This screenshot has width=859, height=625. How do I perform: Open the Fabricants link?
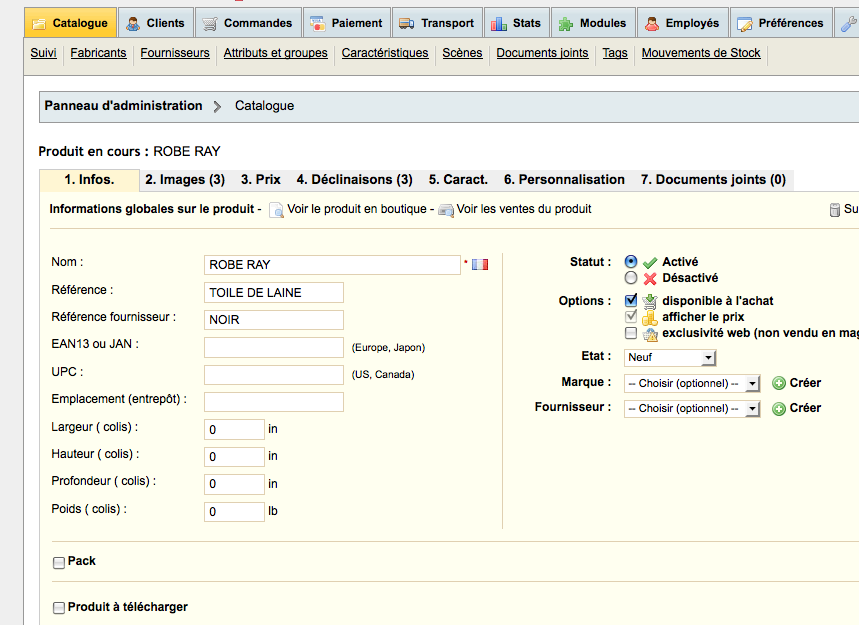tap(98, 53)
